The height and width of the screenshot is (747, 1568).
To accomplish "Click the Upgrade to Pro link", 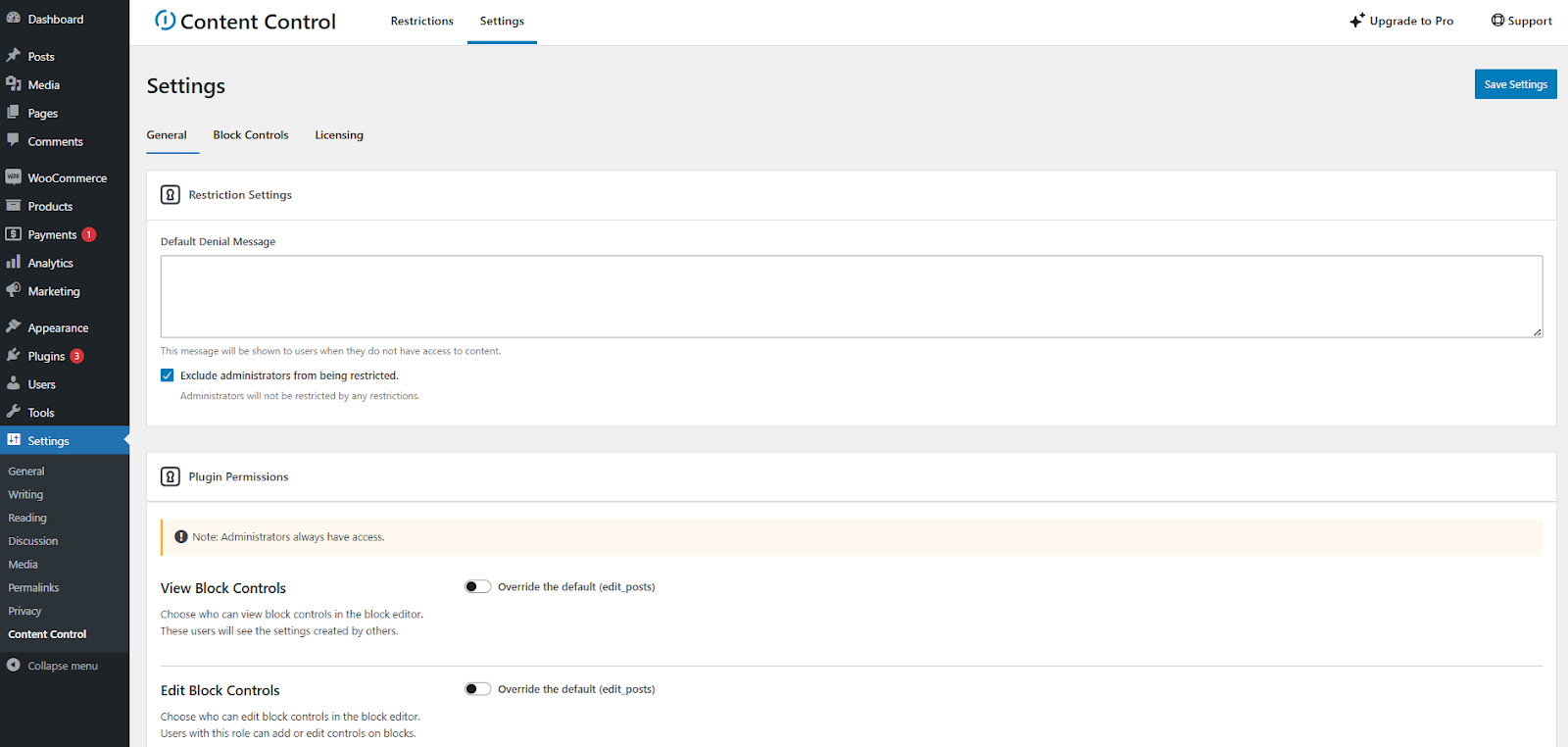I will point(1401,21).
